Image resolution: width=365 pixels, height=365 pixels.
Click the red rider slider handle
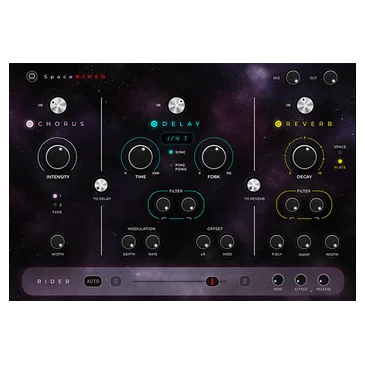pyautogui.click(x=212, y=281)
